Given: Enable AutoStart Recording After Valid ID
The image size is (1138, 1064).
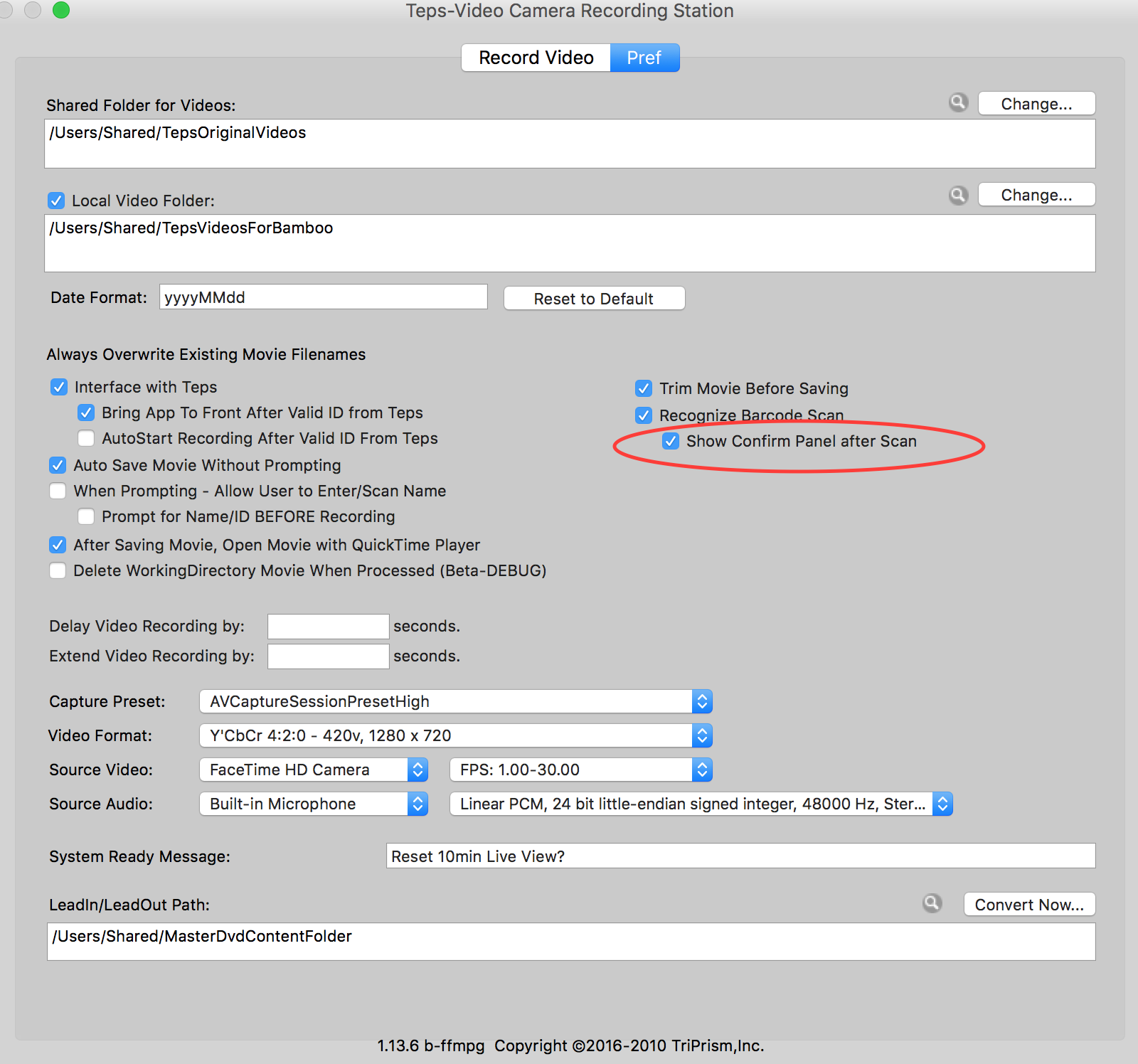Looking at the screenshot, I should [86, 438].
